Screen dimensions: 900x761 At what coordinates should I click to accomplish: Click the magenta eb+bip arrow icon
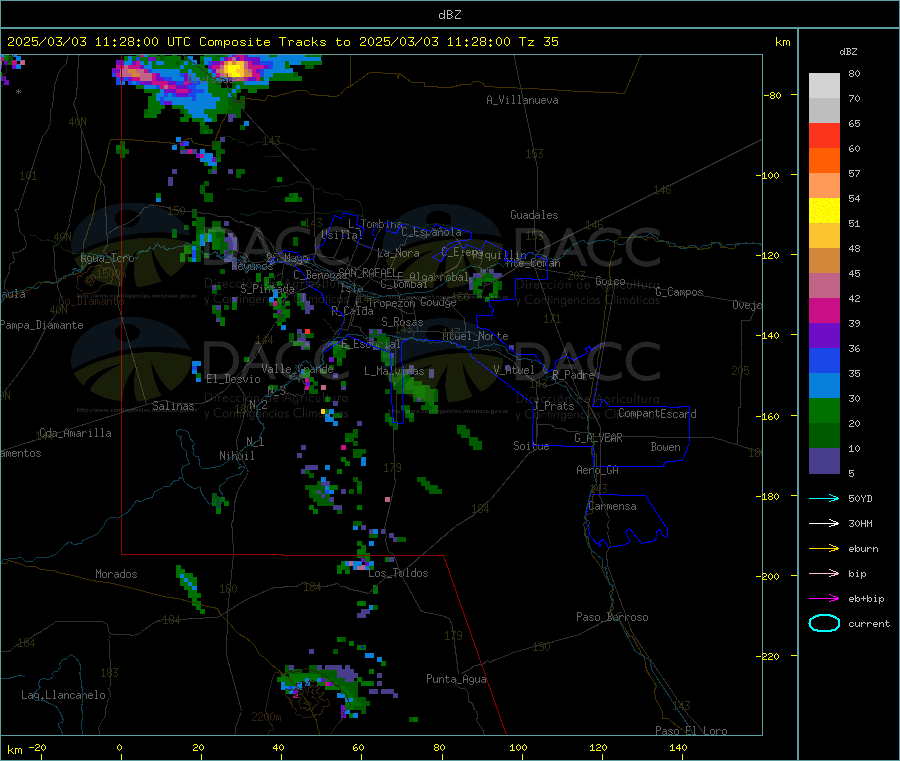pyautogui.click(x=824, y=599)
